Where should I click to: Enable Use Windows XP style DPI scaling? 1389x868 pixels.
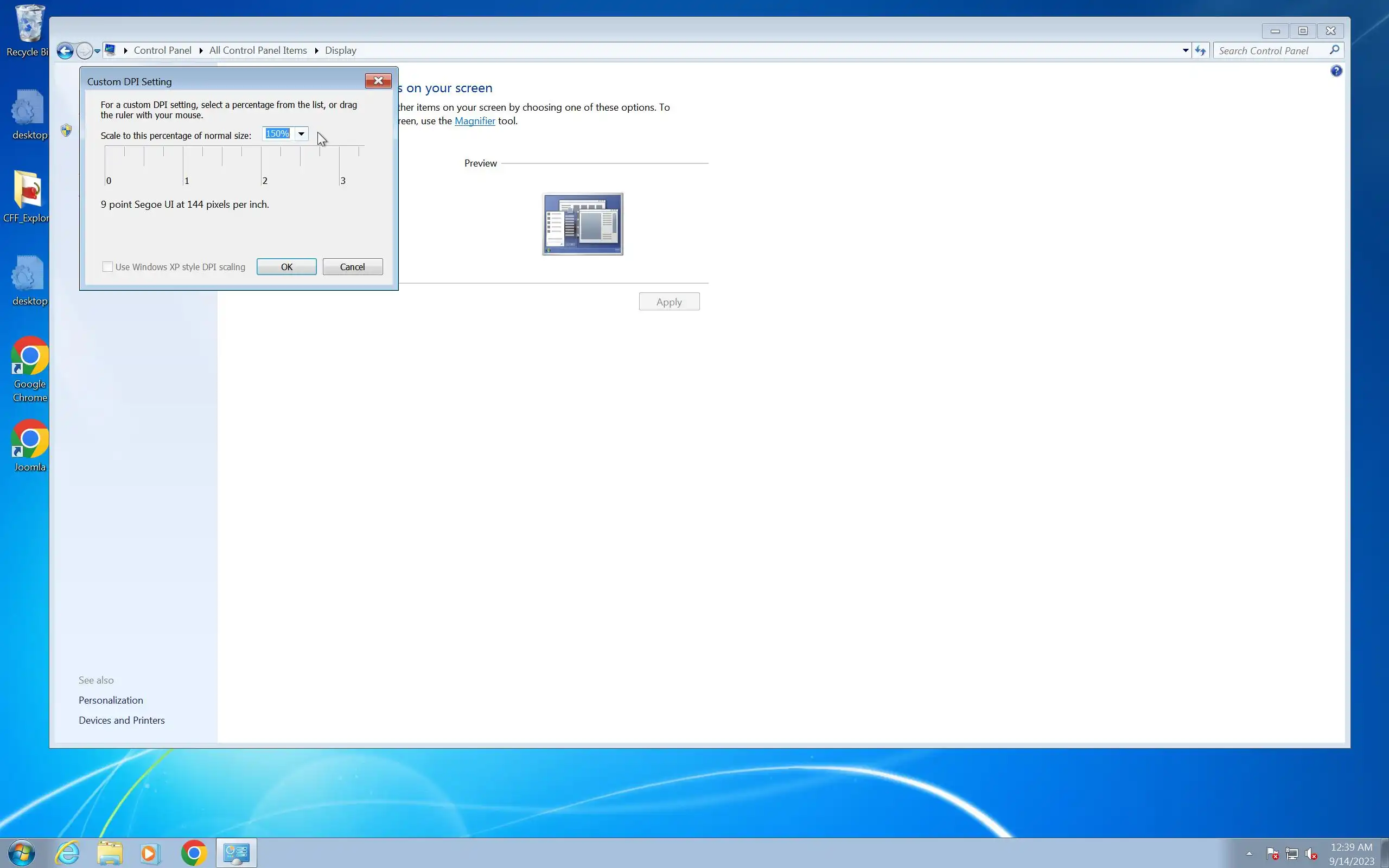pos(108,267)
